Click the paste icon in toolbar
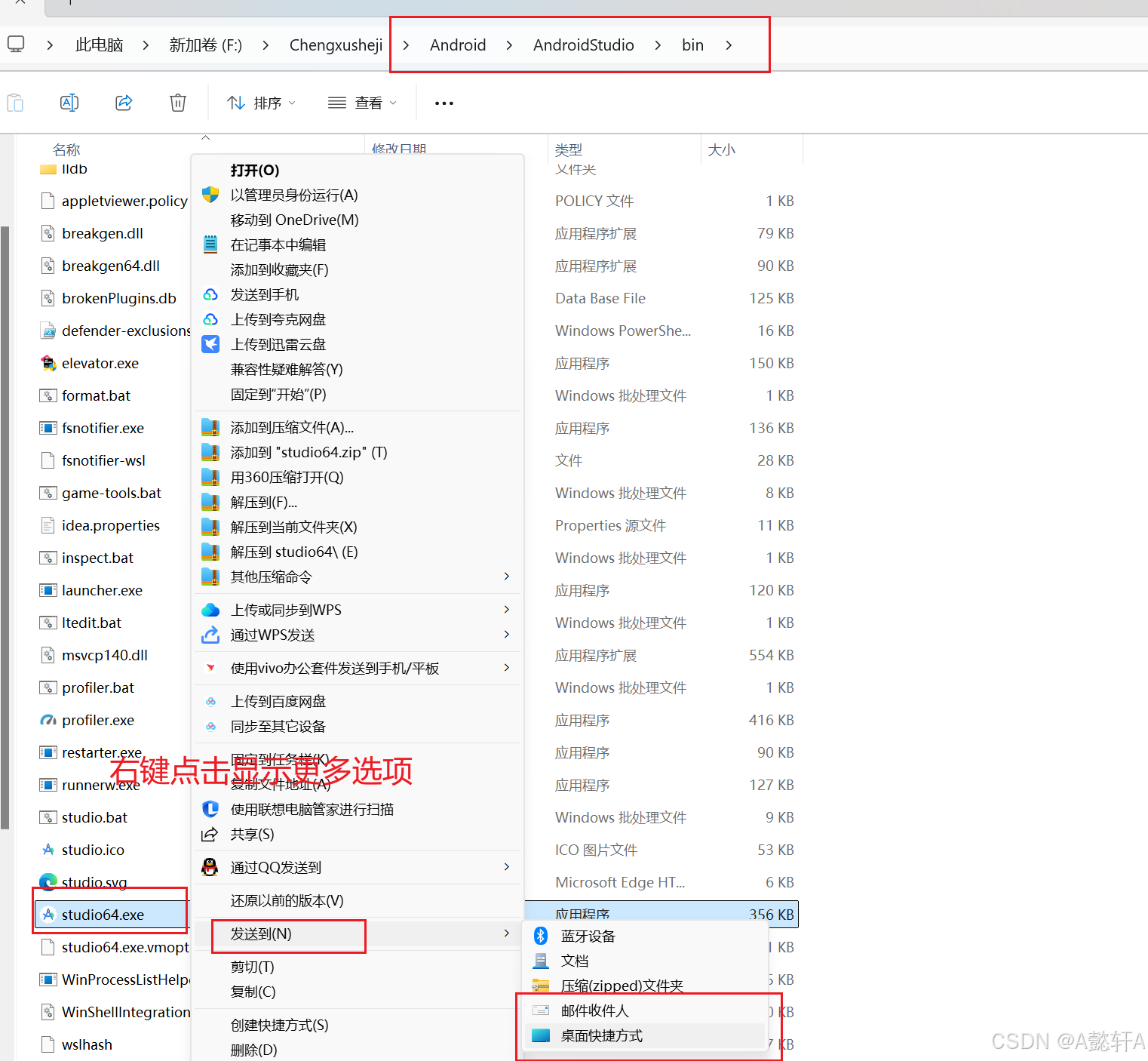 15,103
